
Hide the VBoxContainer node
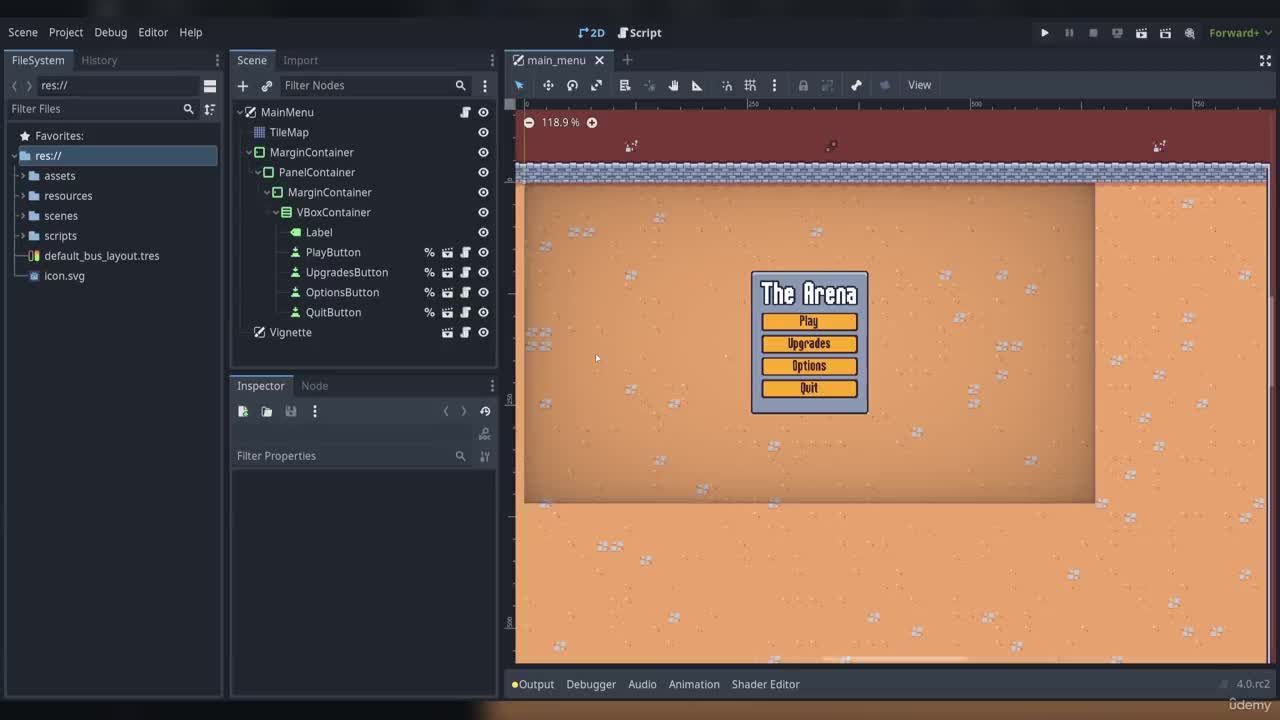pyautogui.click(x=483, y=212)
